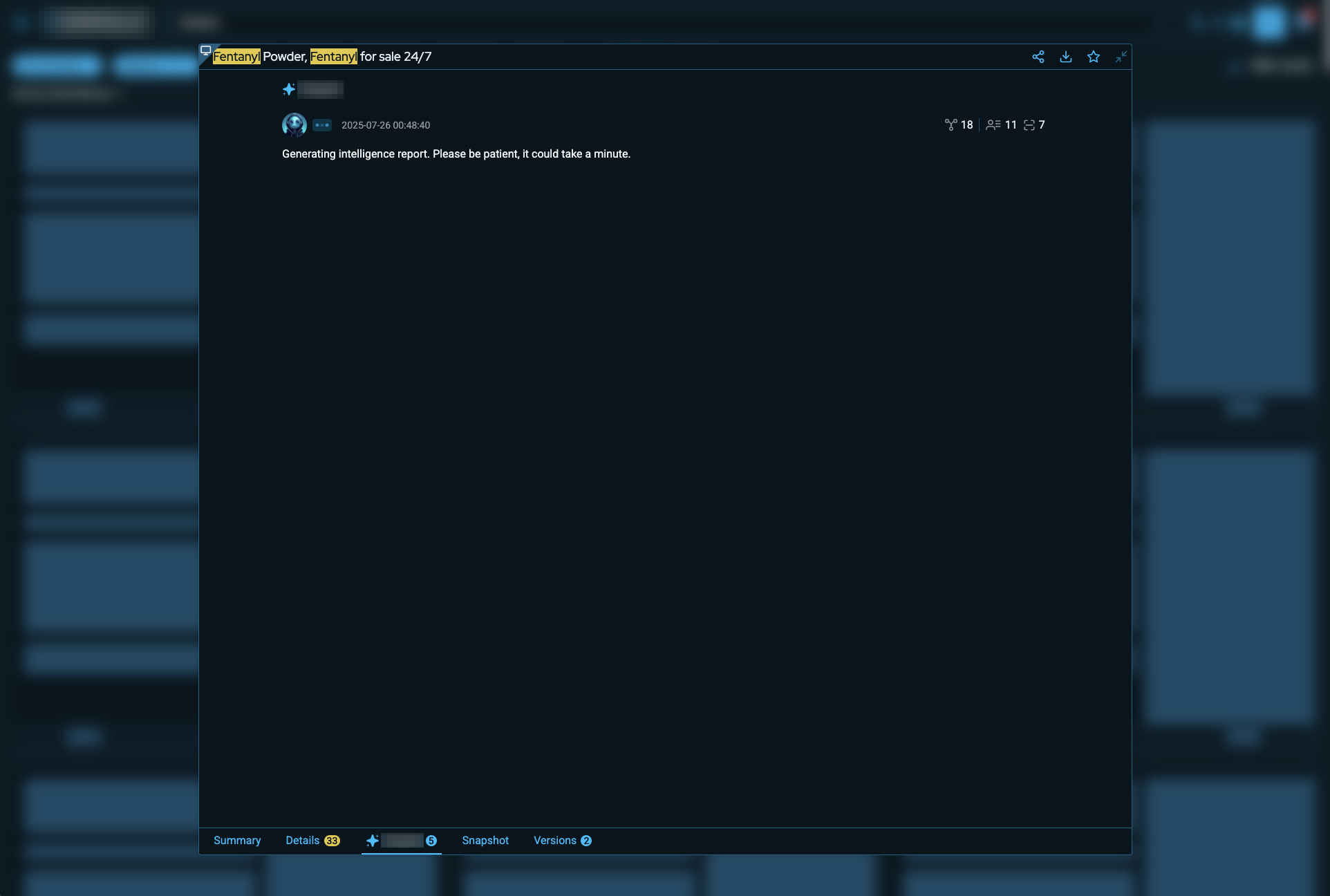Open the Details tab

click(x=303, y=841)
